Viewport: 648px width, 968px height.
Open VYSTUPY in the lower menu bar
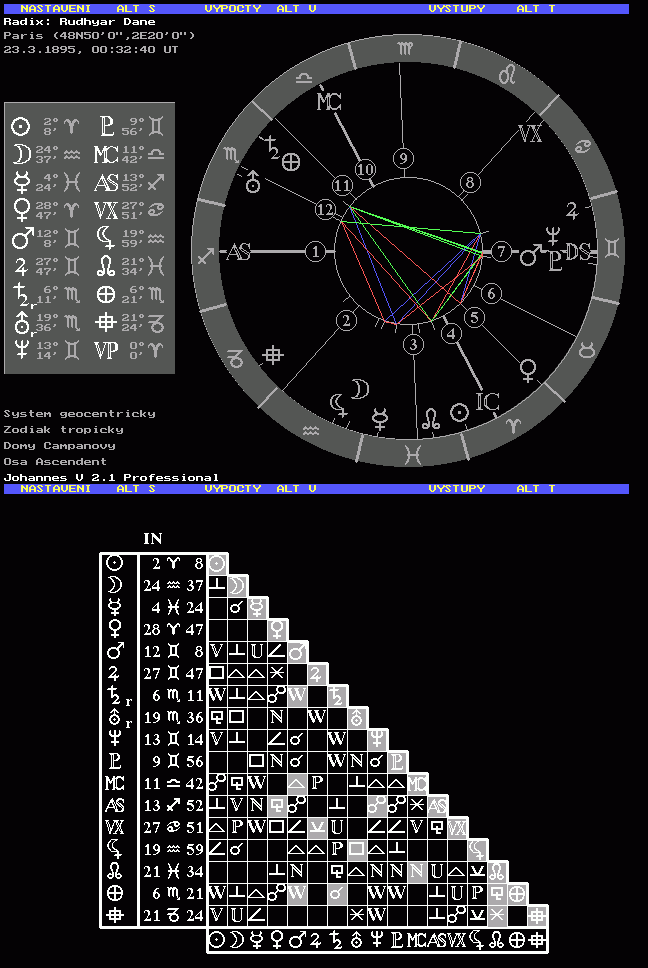[x=457, y=489]
